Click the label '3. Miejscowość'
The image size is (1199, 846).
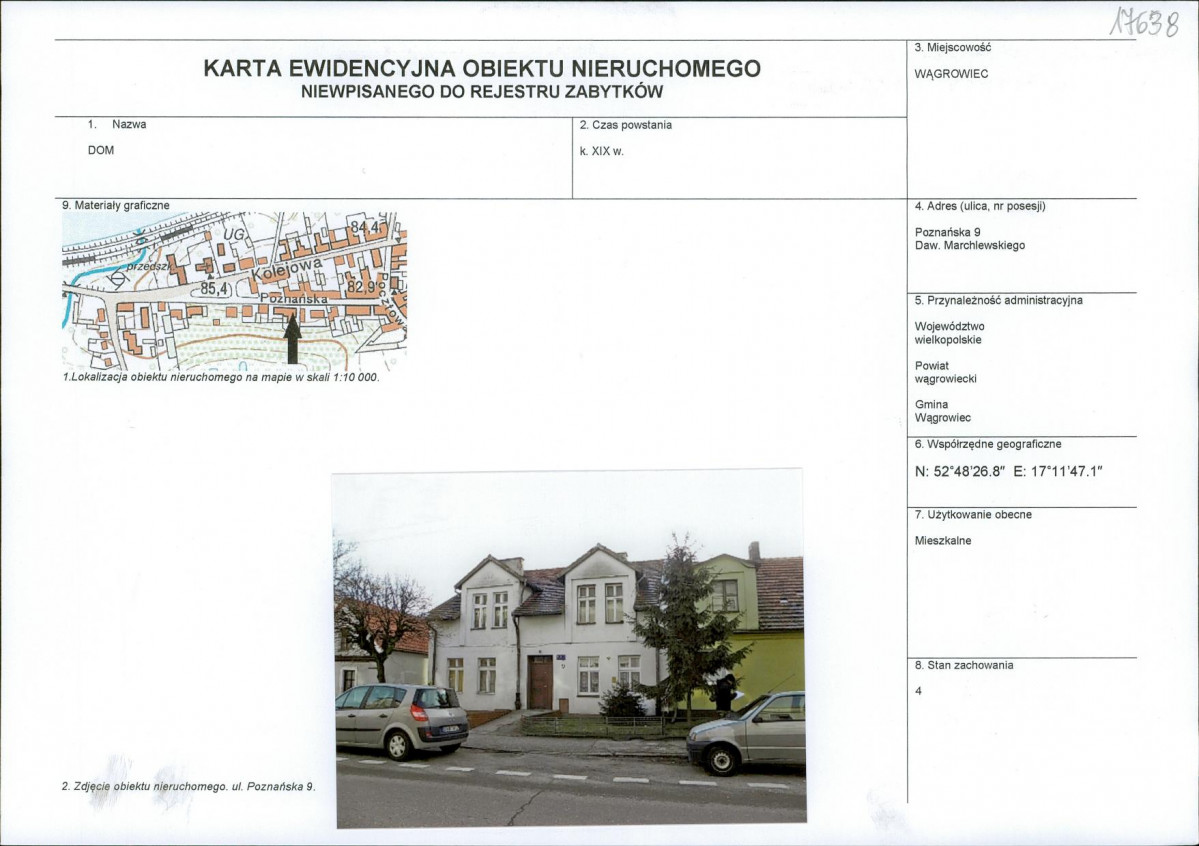coord(953,47)
